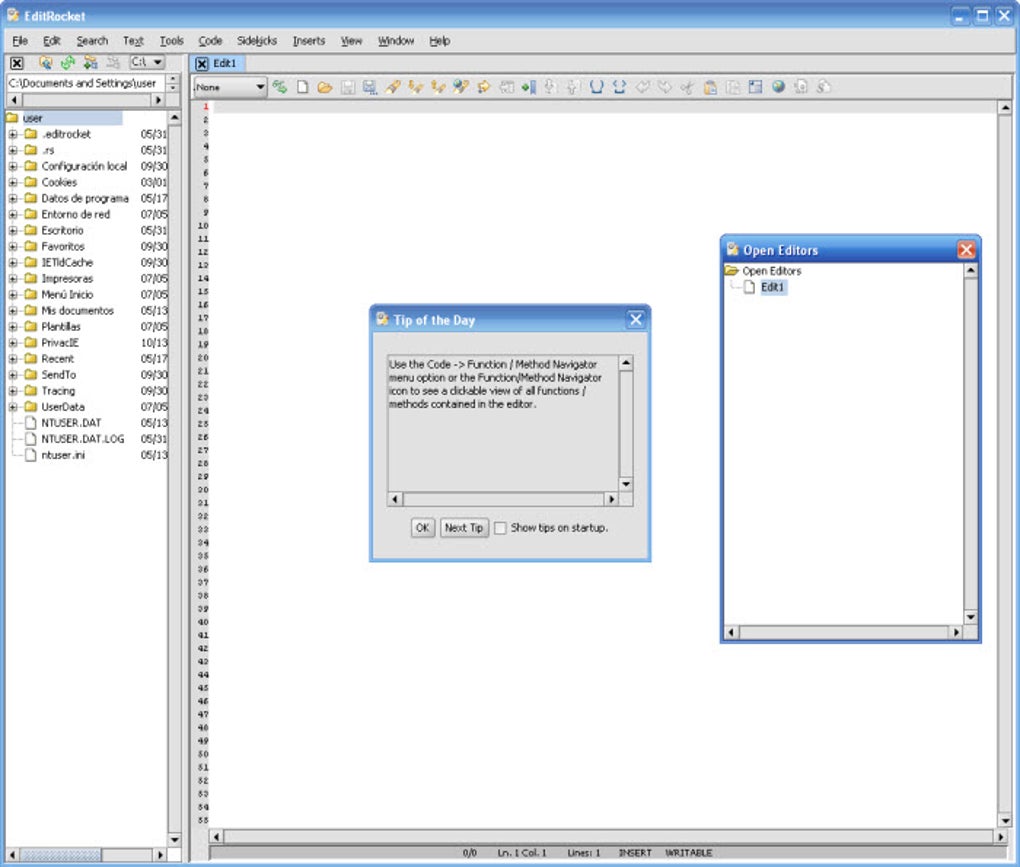Expand the .editrocket folder node
1020x867 pixels.
tap(13, 134)
